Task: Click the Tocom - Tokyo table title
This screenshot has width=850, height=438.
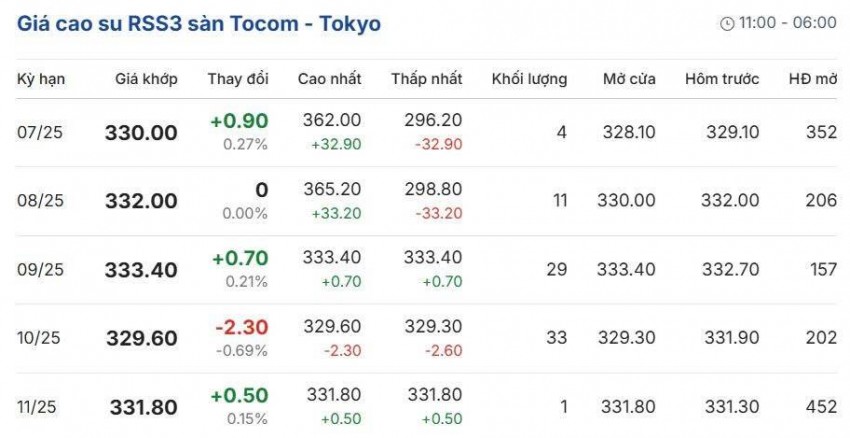Action: (199, 23)
